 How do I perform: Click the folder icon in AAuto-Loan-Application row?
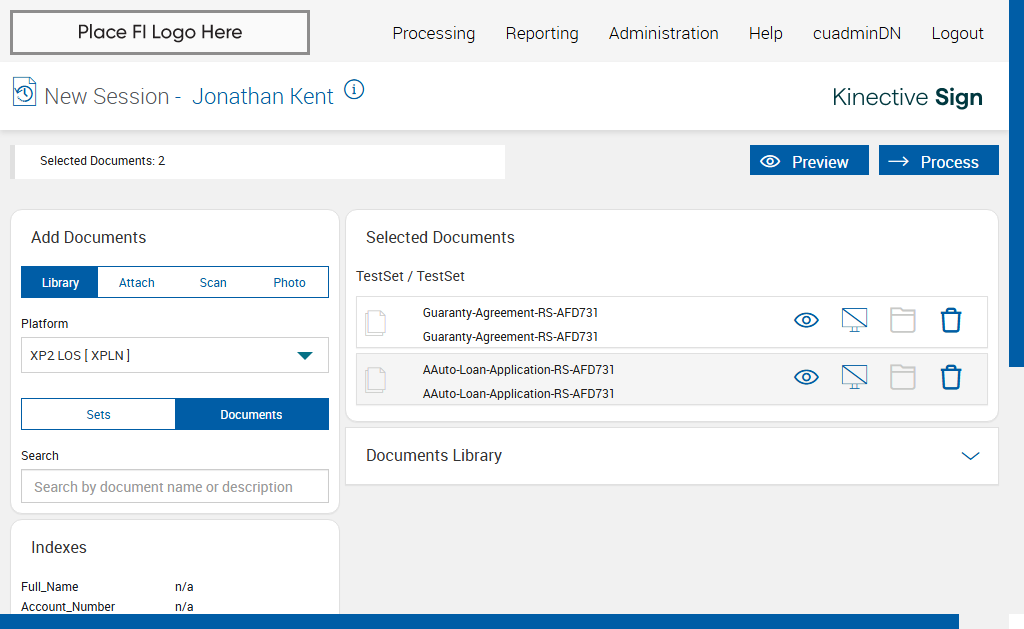point(903,377)
